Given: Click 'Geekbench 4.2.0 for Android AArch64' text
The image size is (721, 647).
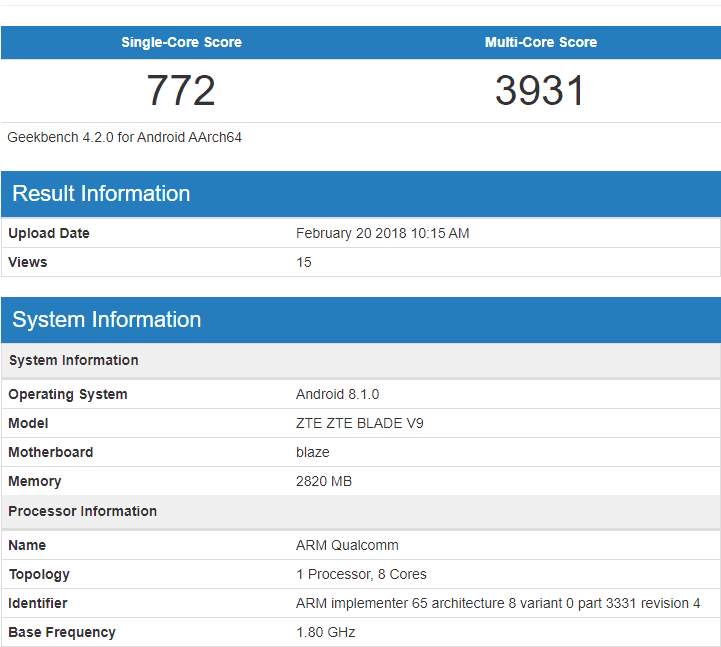Looking at the screenshot, I should tap(124, 137).
